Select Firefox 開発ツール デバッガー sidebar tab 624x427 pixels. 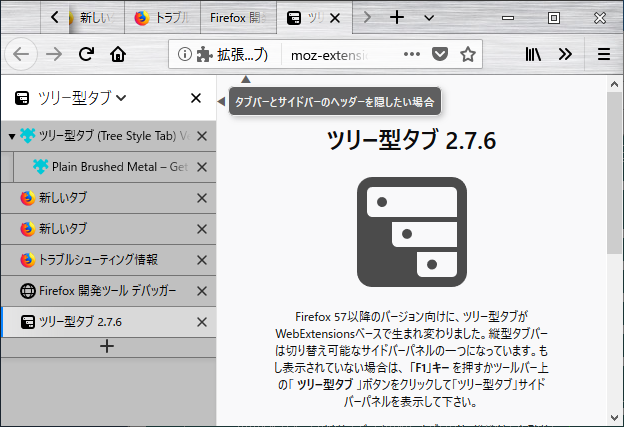pos(108,291)
